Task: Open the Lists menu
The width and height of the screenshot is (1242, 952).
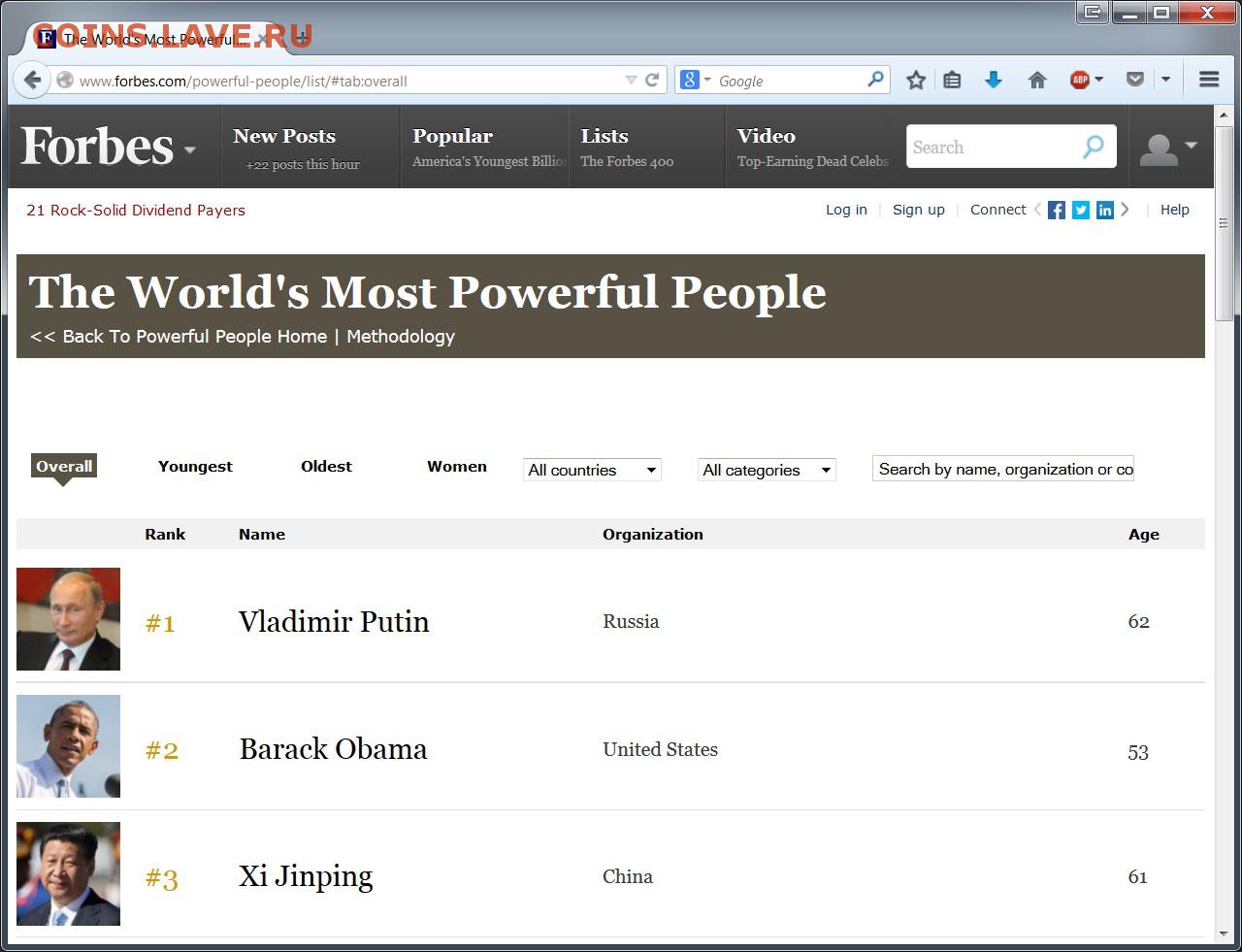Action: click(605, 137)
